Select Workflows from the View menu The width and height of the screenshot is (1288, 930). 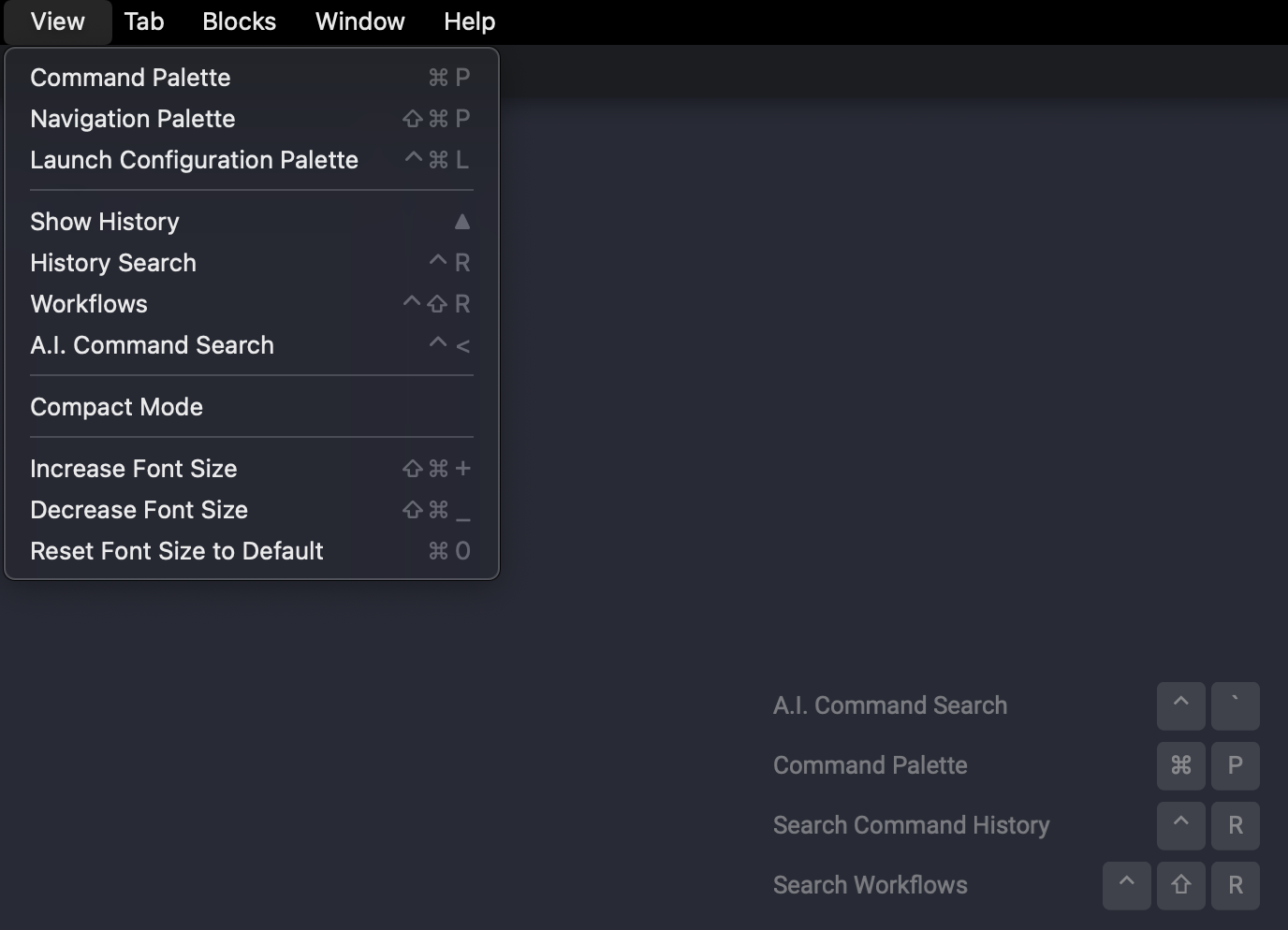(88, 303)
